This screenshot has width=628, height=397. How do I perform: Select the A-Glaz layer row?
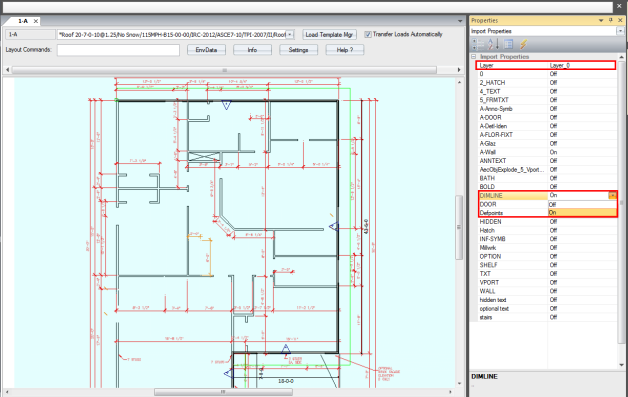(547, 143)
